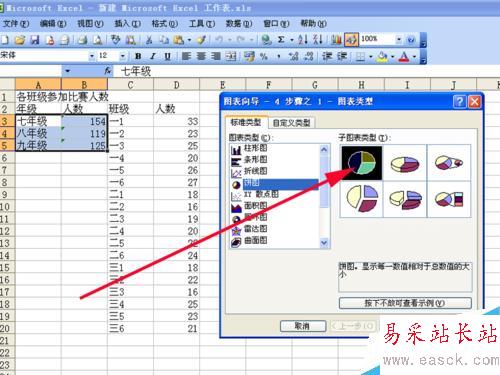Click the Sort Descending icon
This screenshot has width=500, height=375.
[x=318, y=40]
